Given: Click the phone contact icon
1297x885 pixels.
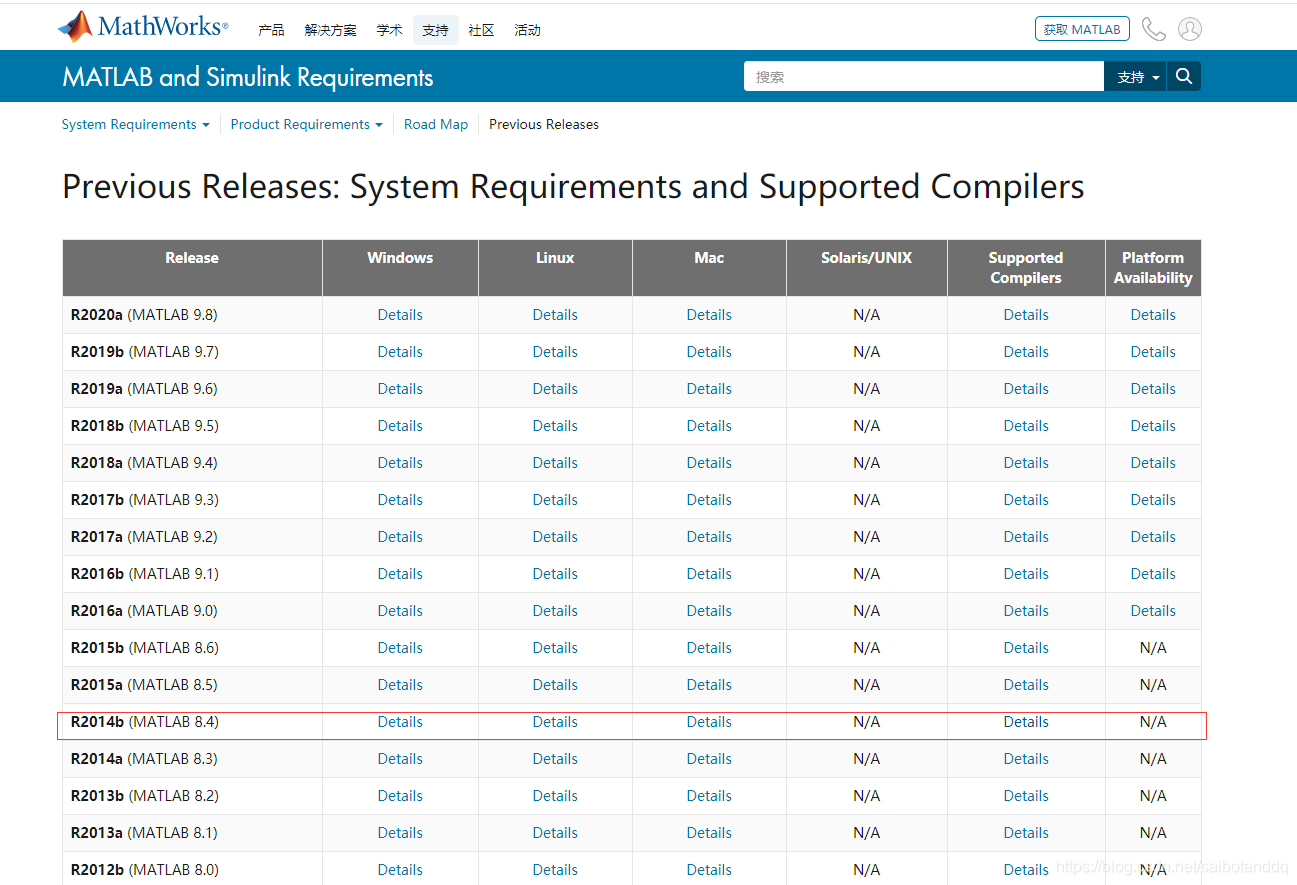Looking at the screenshot, I should tap(1153, 29).
